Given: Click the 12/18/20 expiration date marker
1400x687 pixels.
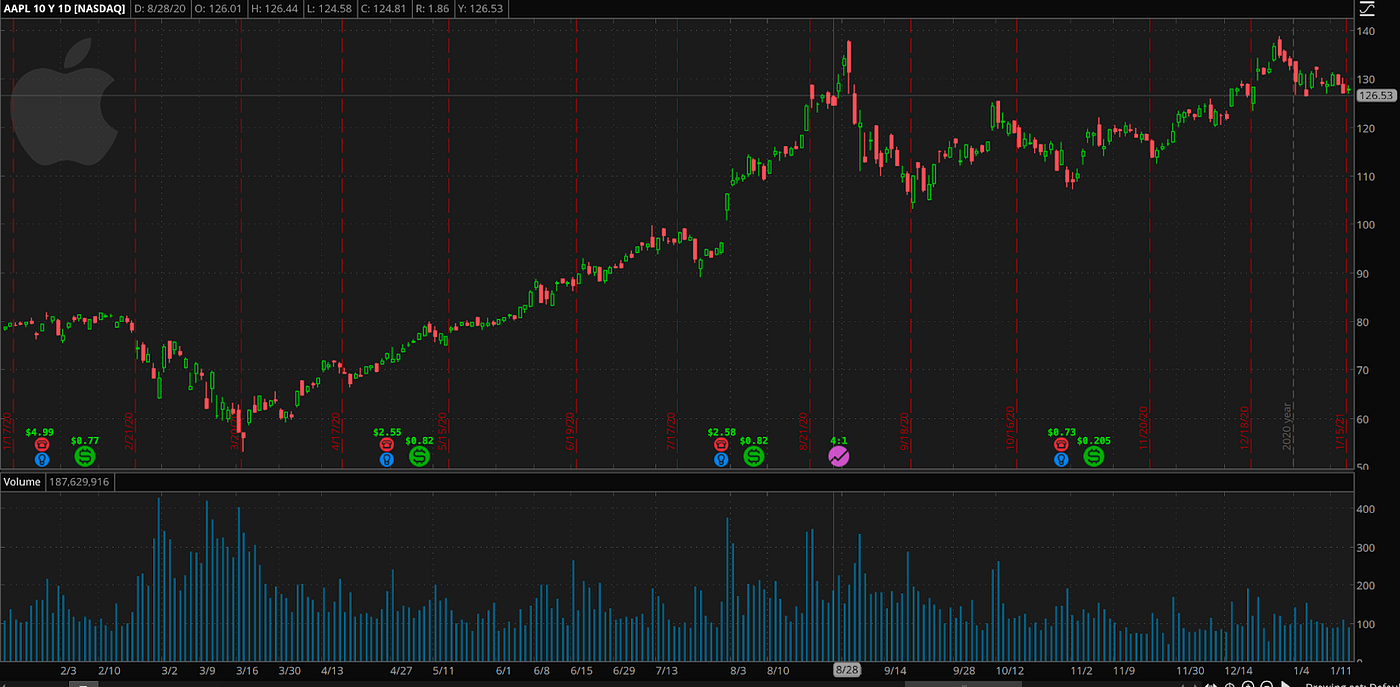Looking at the screenshot, I should click(x=1246, y=430).
